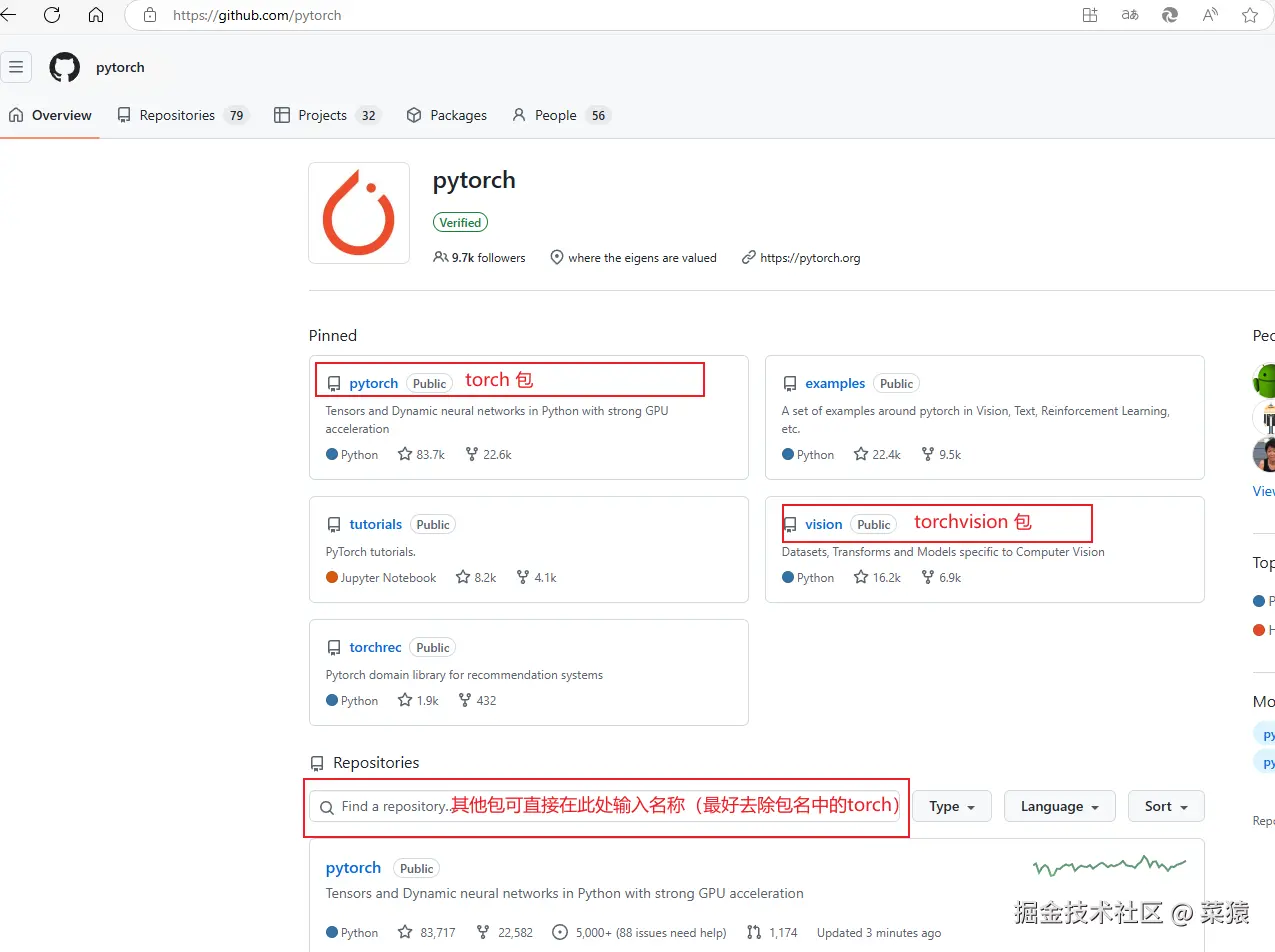
Task: Open the extensions grid icon in address bar
Action: coord(1090,15)
